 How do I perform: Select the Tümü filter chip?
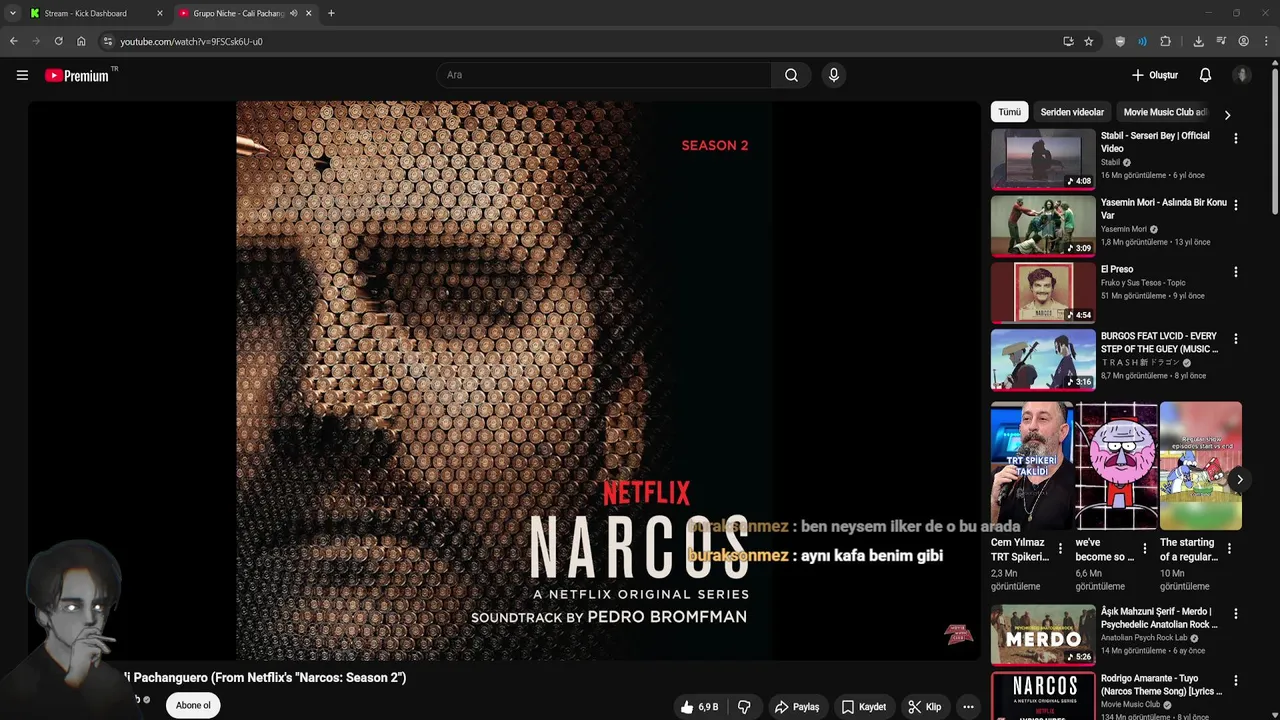tap(1009, 112)
